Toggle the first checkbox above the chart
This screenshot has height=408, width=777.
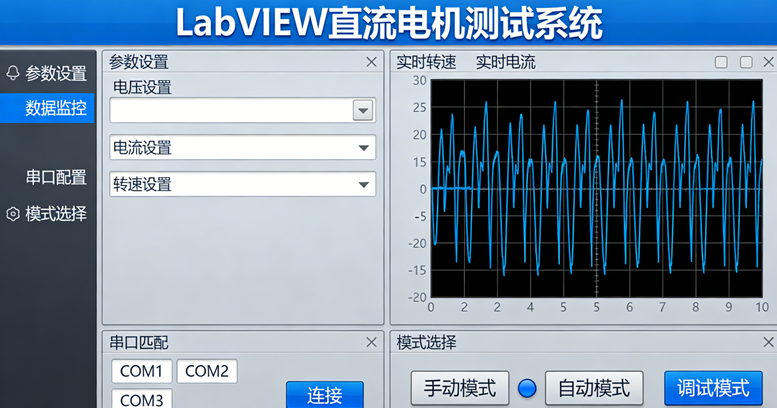point(721,62)
